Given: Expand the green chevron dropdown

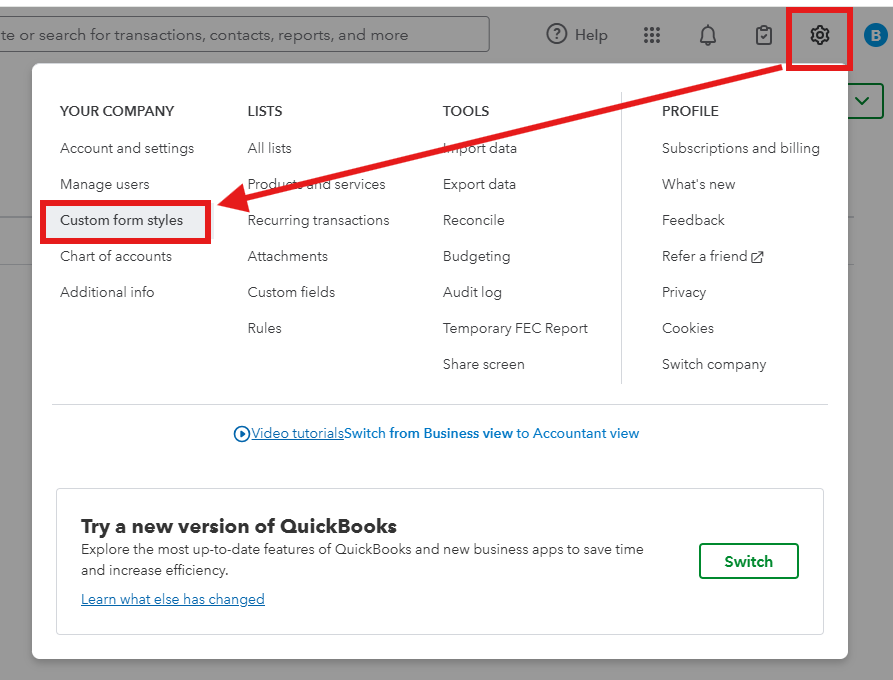Looking at the screenshot, I should click(x=866, y=101).
